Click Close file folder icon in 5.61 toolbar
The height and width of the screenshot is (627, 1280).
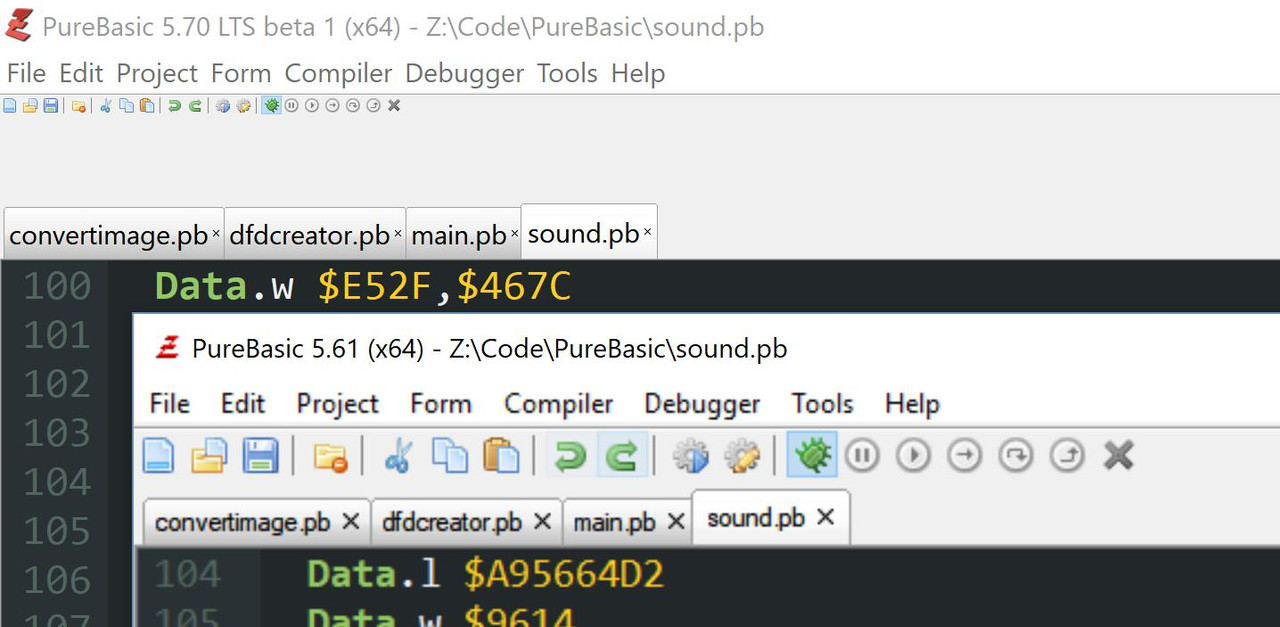click(329, 457)
